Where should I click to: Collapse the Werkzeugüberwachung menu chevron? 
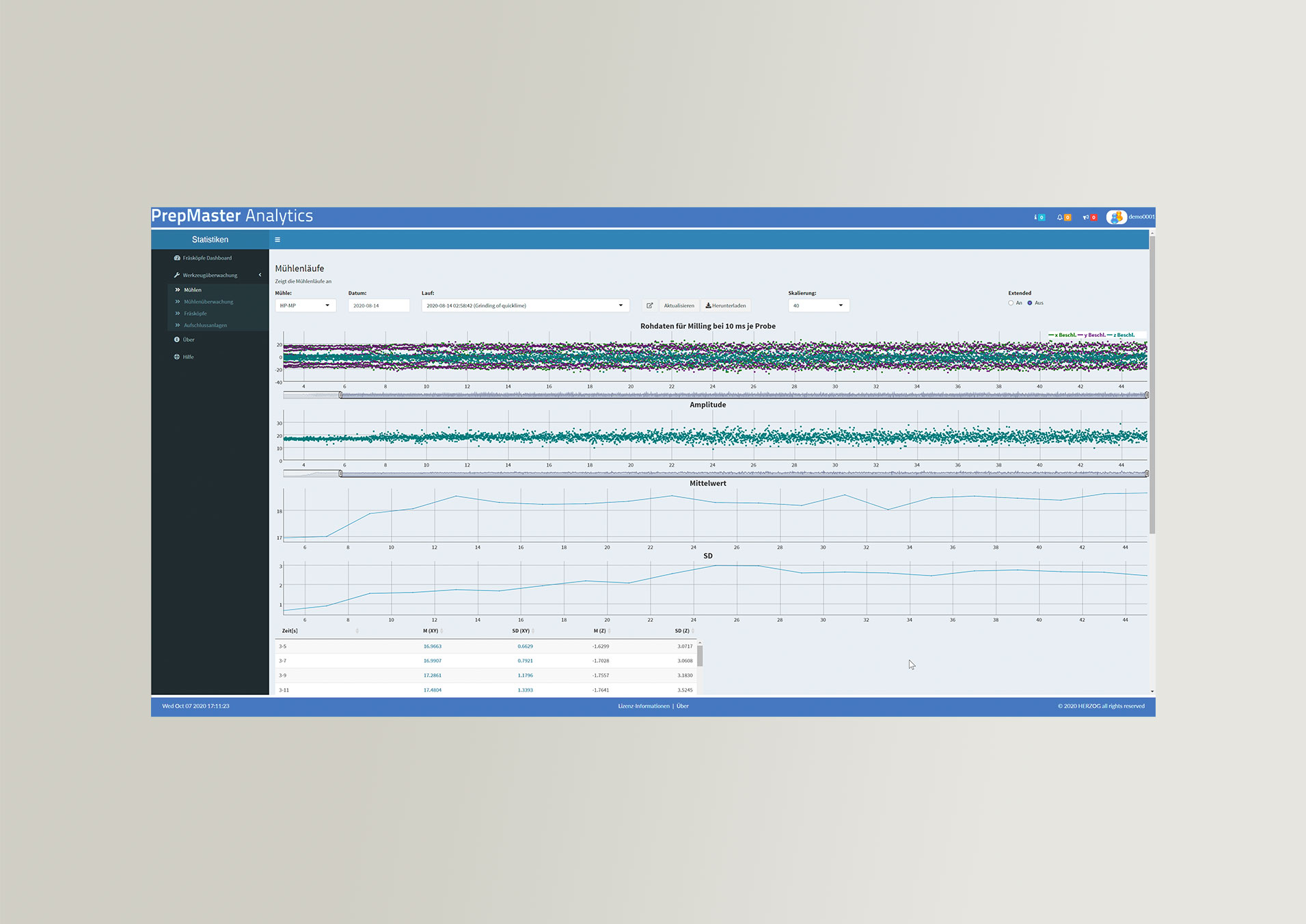point(260,275)
